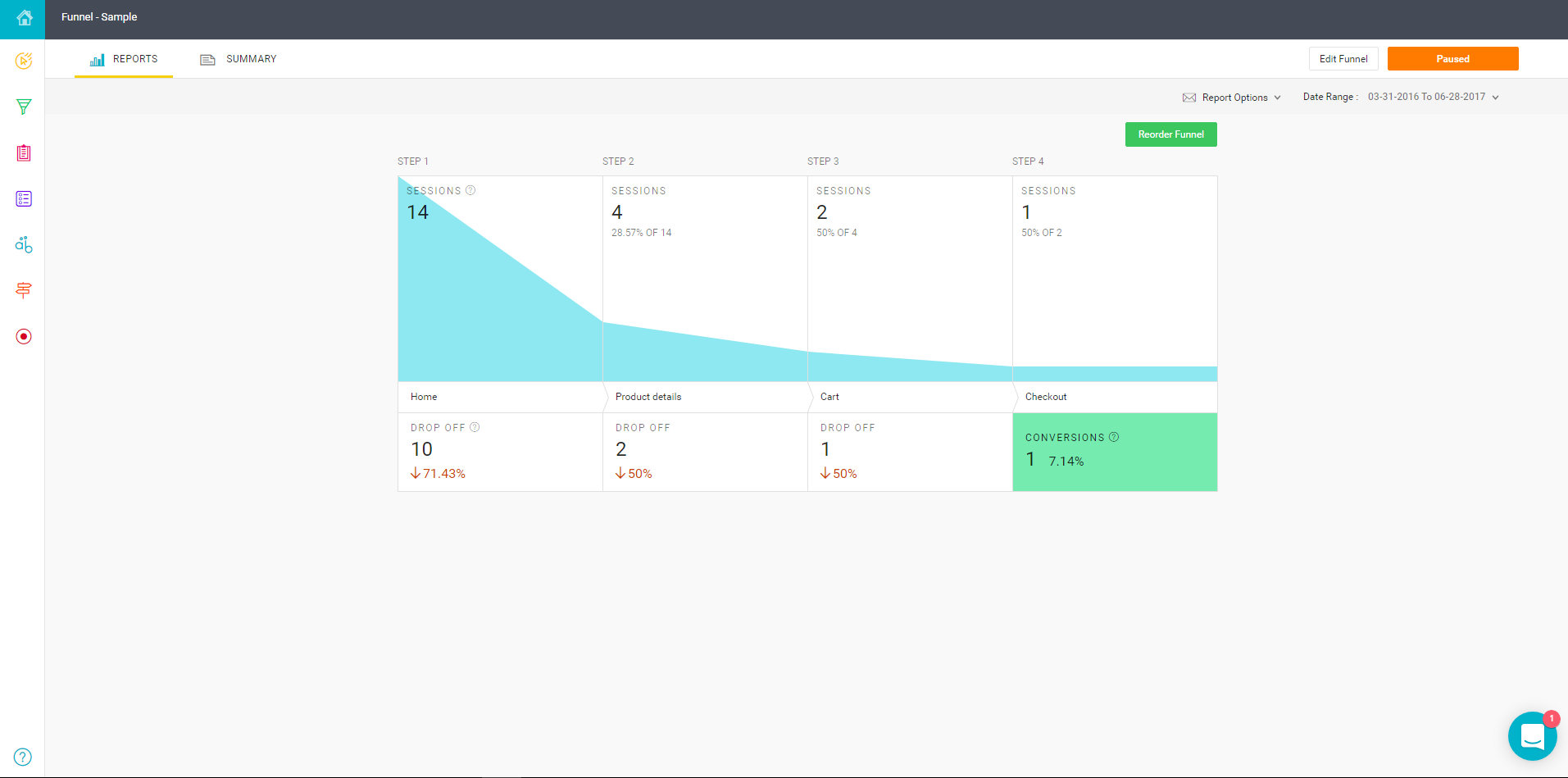Click the Sessions info help icon

(470, 190)
